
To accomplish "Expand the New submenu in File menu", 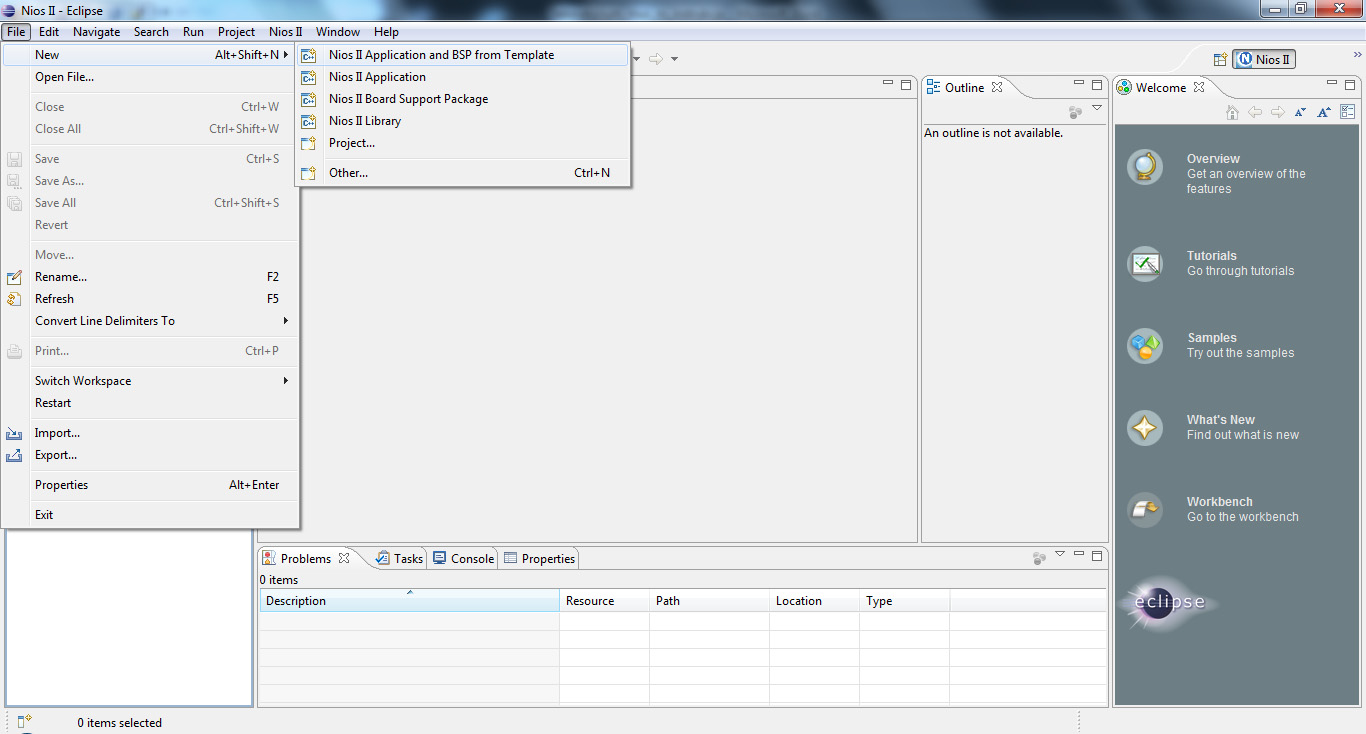I will pyautogui.click(x=151, y=55).
